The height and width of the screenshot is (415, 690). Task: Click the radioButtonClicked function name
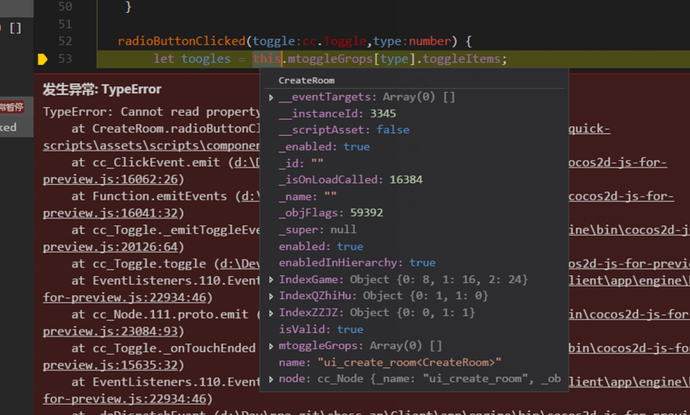[181, 41]
